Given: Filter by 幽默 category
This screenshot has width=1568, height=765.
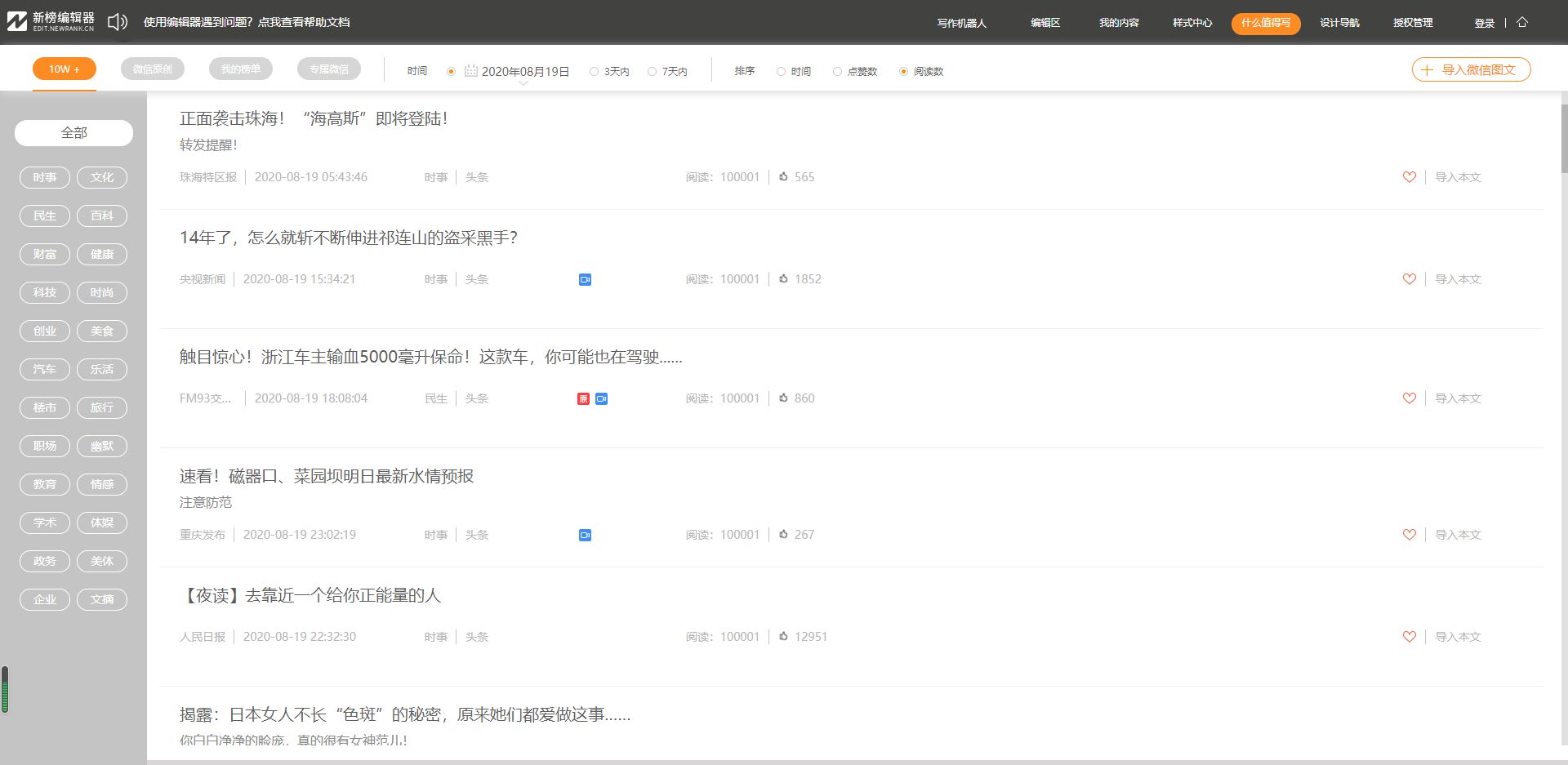Looking at the screenshot, I should 102,446.
